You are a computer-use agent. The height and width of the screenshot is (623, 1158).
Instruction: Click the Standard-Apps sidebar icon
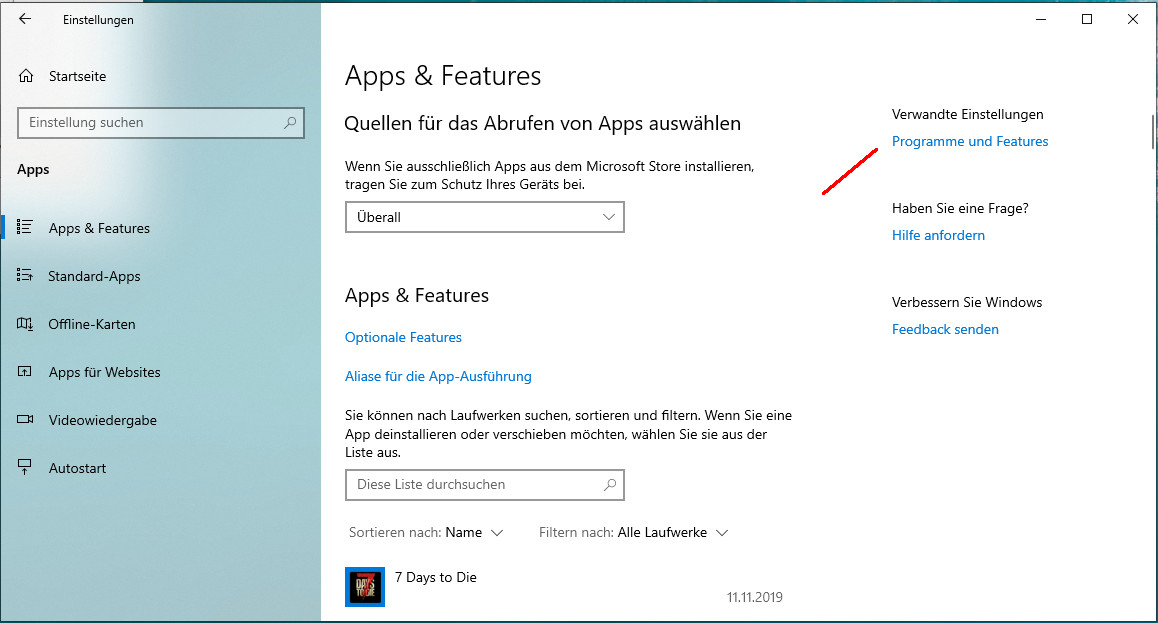[x=26, y=276]
